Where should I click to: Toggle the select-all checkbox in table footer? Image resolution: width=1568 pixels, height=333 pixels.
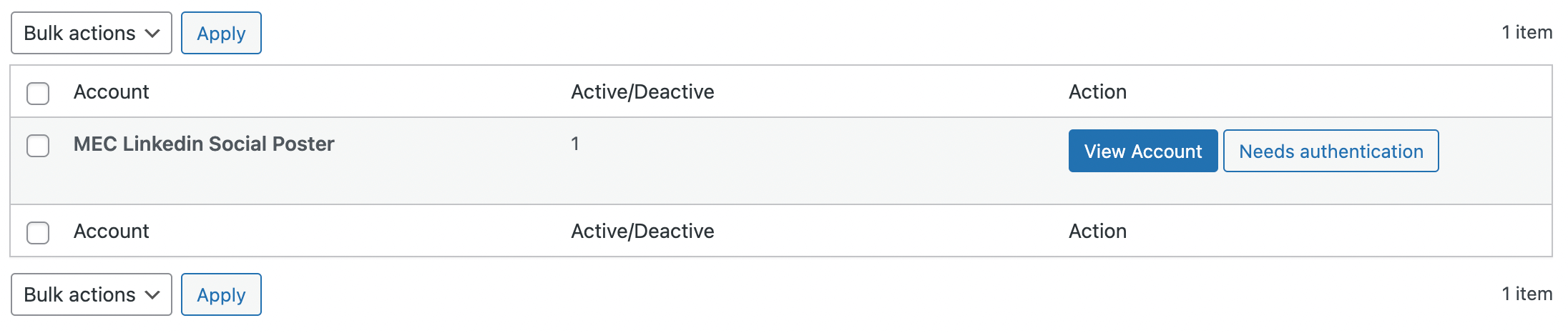pos(38,232)
